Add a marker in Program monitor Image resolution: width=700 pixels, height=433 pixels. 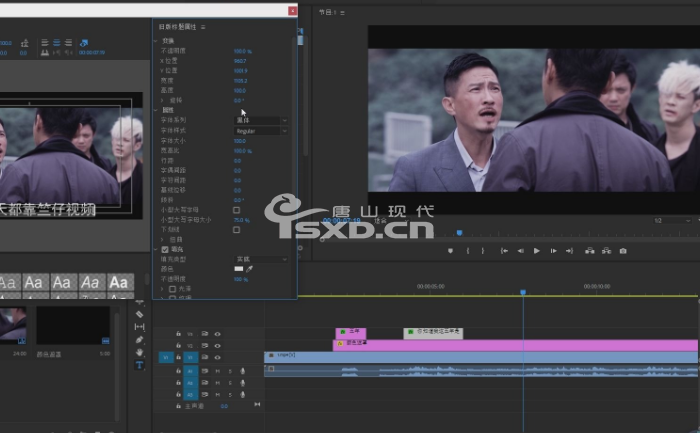coord(450,251)
